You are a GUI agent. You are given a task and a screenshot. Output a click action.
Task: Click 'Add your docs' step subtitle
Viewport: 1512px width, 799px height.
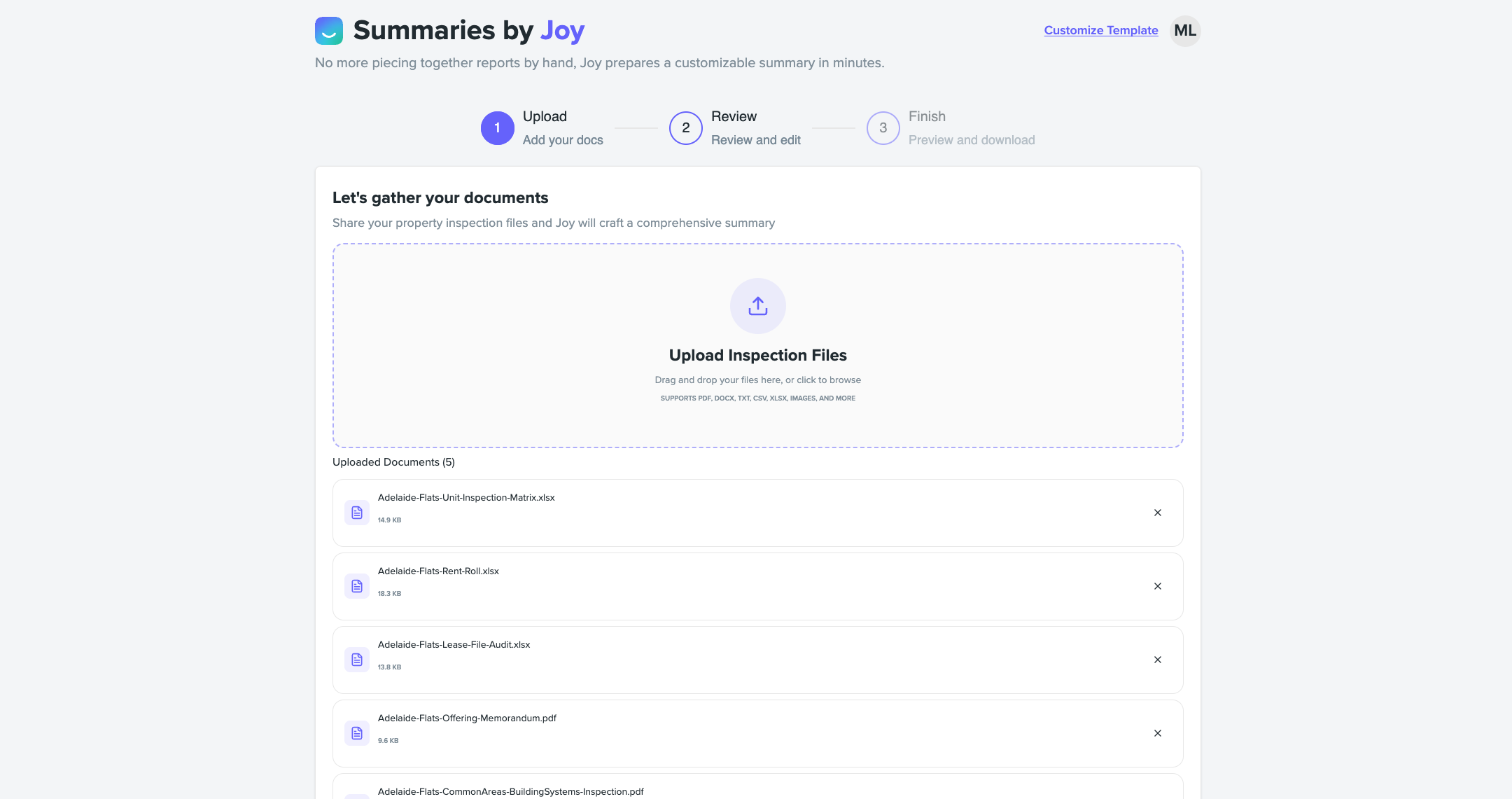(x=563, y=140)
